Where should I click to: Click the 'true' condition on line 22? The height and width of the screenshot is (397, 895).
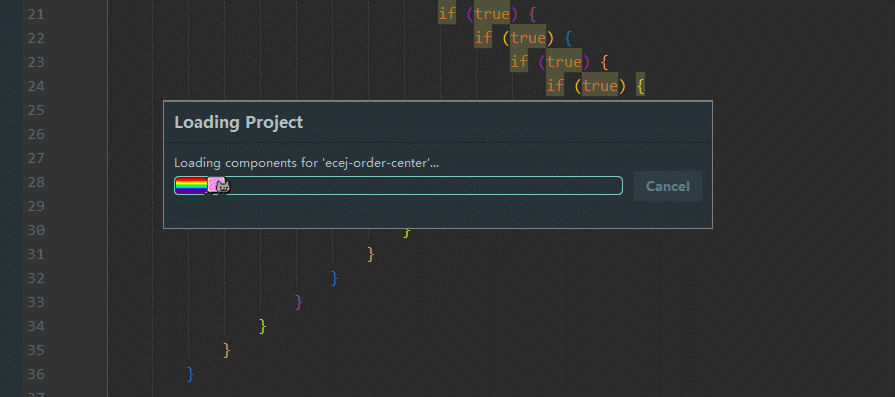coord(528,38)
